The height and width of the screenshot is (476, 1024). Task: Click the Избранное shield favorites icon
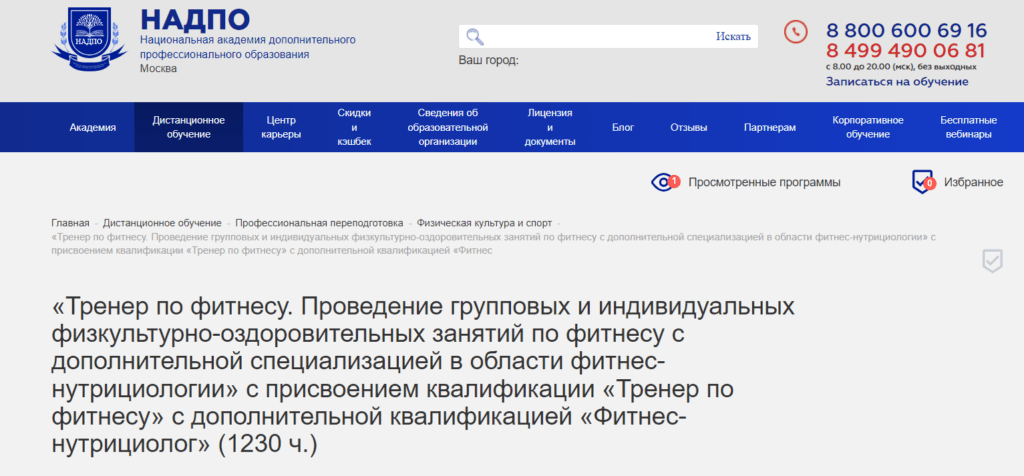[x=922, y=182]
